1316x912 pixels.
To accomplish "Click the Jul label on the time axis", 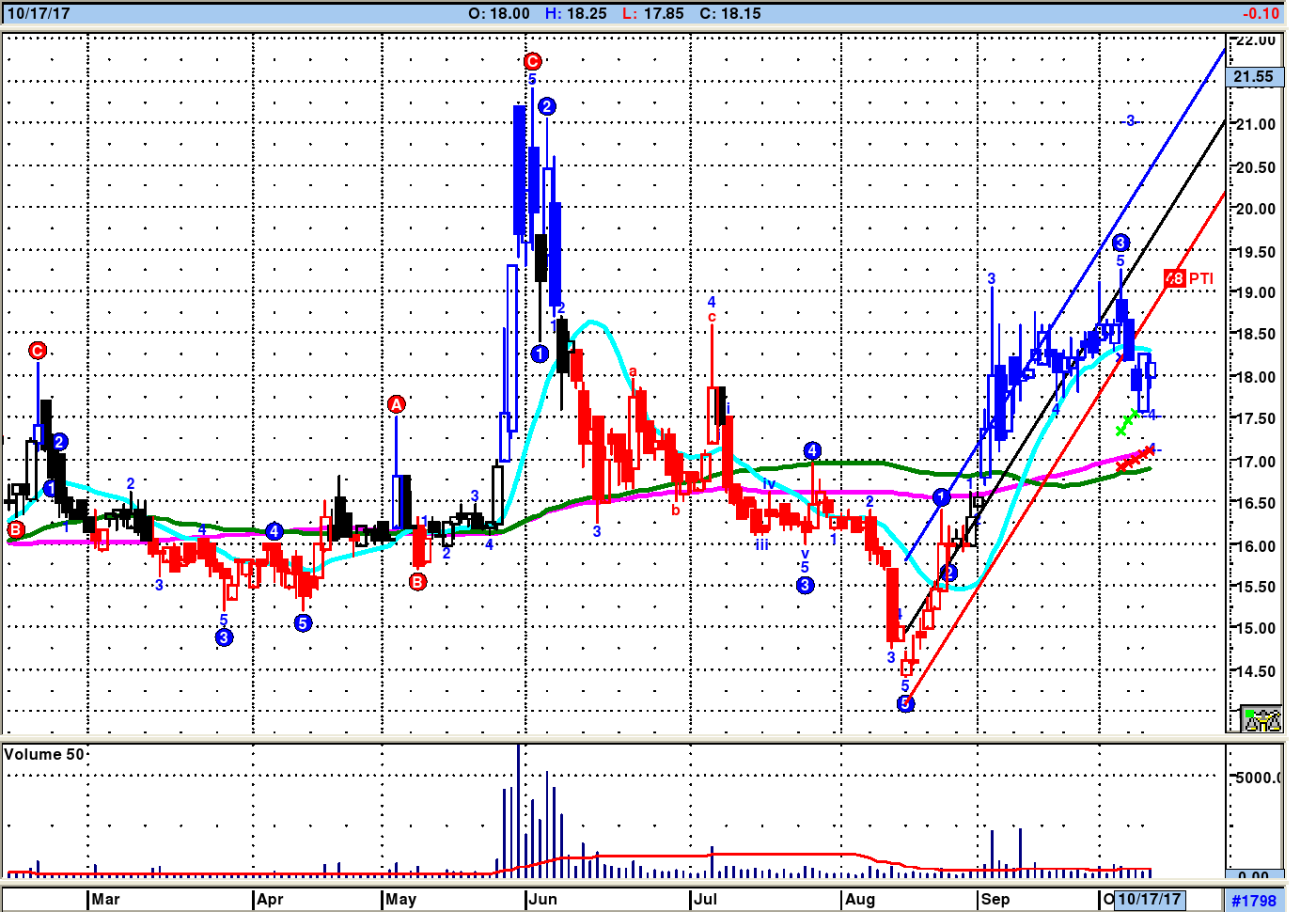I will pos(705,900).
